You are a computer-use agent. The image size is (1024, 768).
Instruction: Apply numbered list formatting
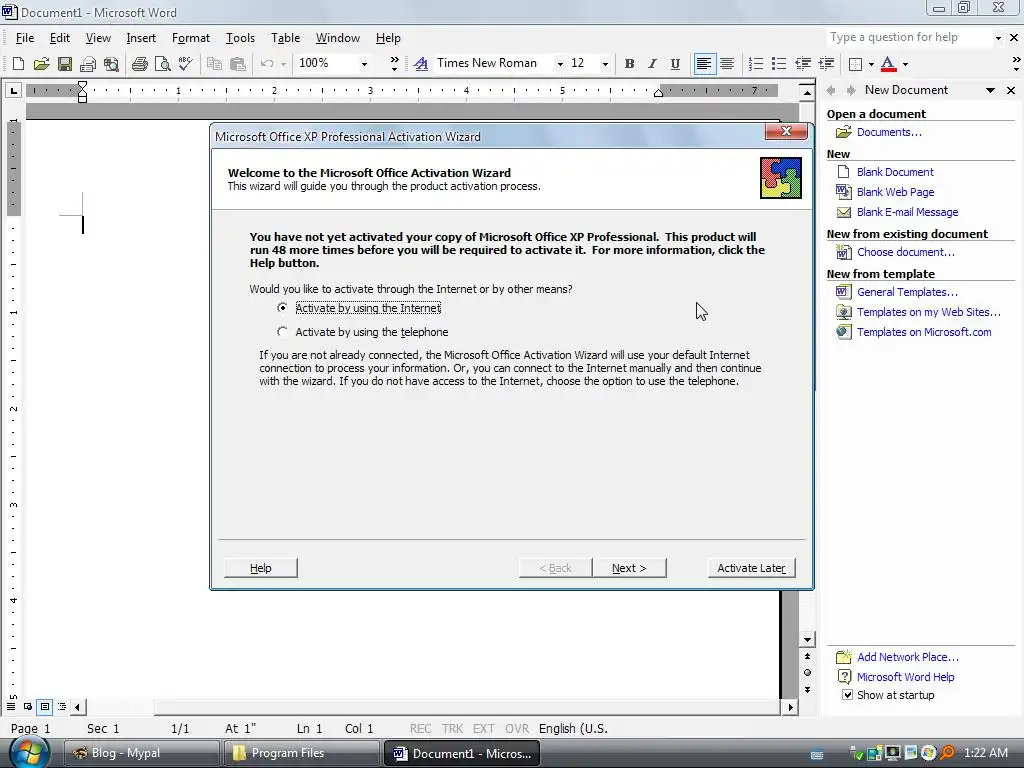pyautogui.click(x=756, y=63)
